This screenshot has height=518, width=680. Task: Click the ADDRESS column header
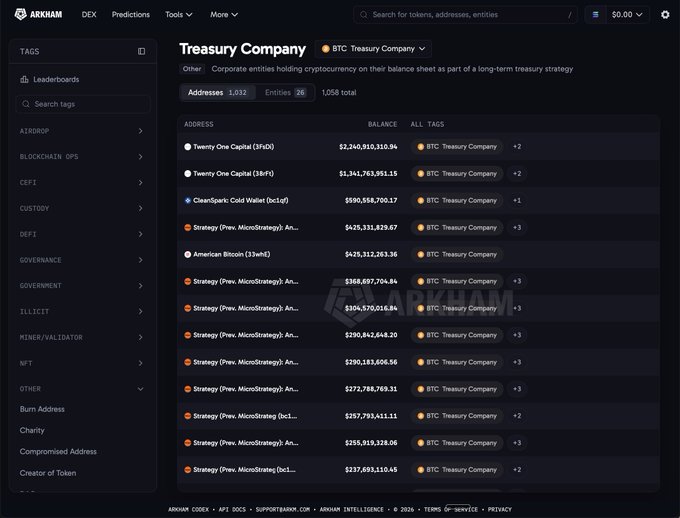(199, 125)
